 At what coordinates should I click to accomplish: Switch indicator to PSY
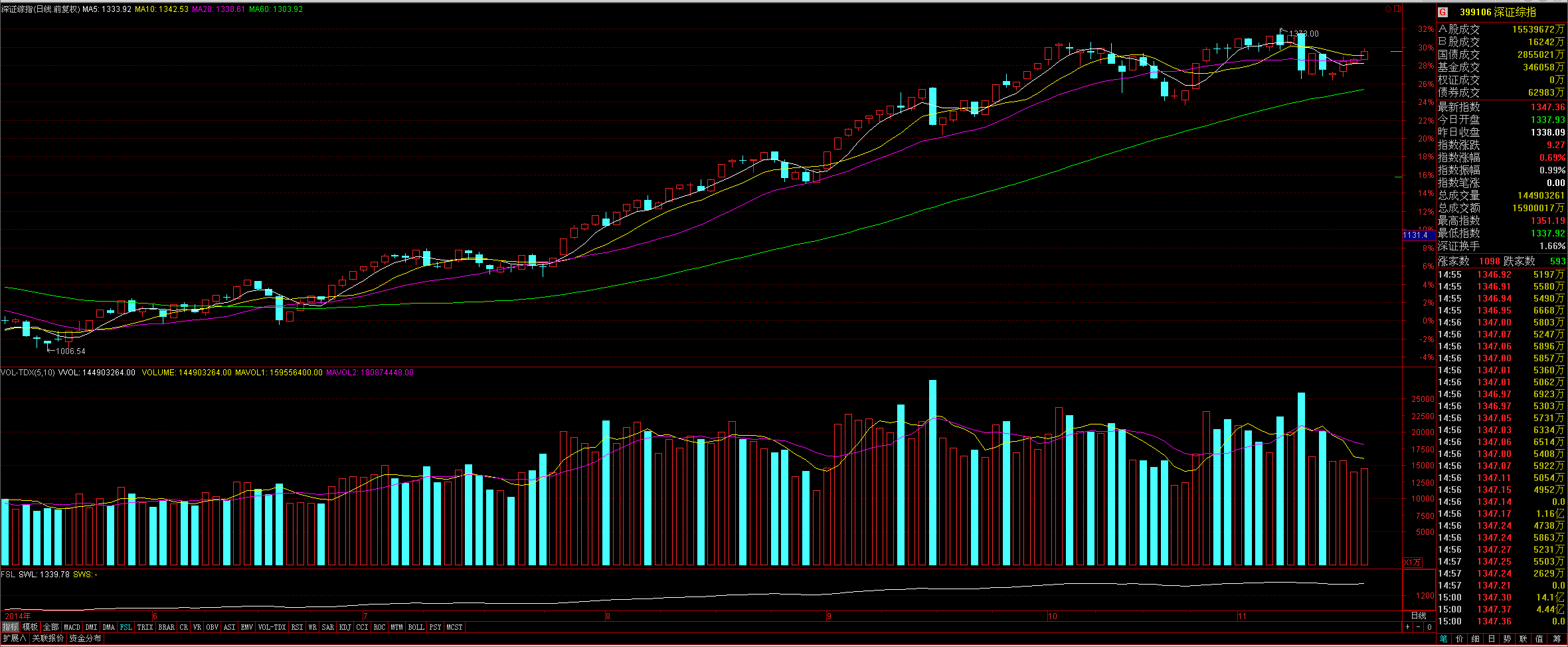436,627
